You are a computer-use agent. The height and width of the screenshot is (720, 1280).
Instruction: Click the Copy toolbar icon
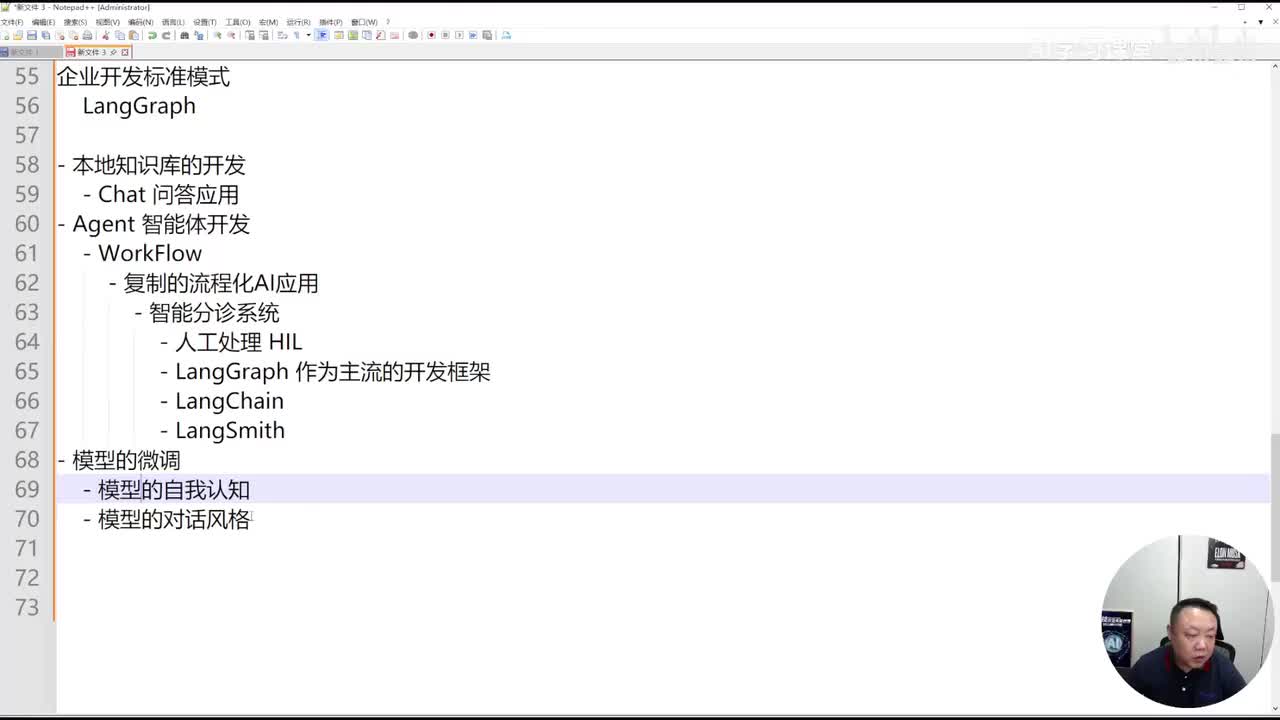[120, 35]
